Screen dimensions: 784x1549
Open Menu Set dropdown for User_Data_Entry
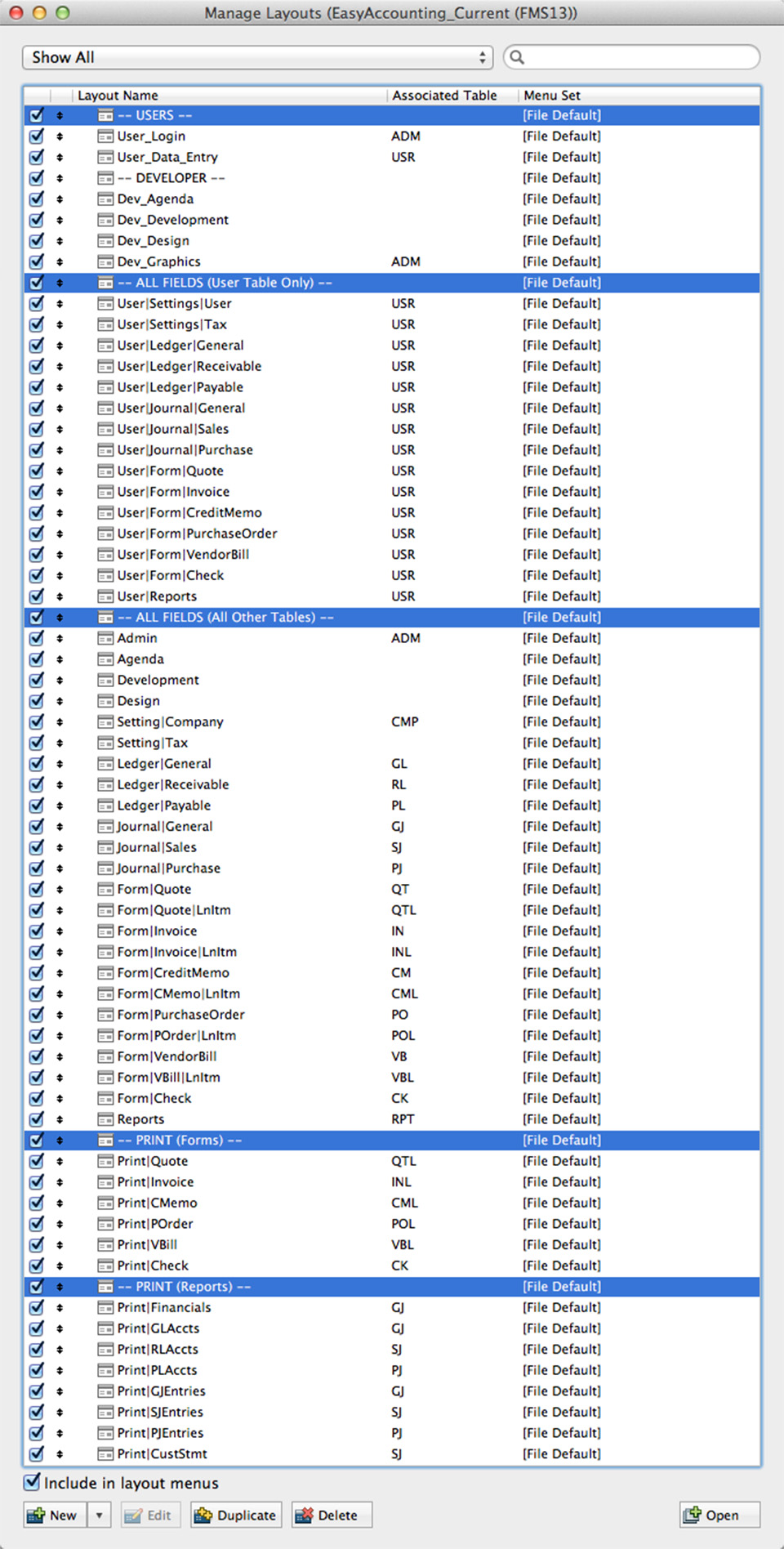pyautogui.click(x=562, y=158)
